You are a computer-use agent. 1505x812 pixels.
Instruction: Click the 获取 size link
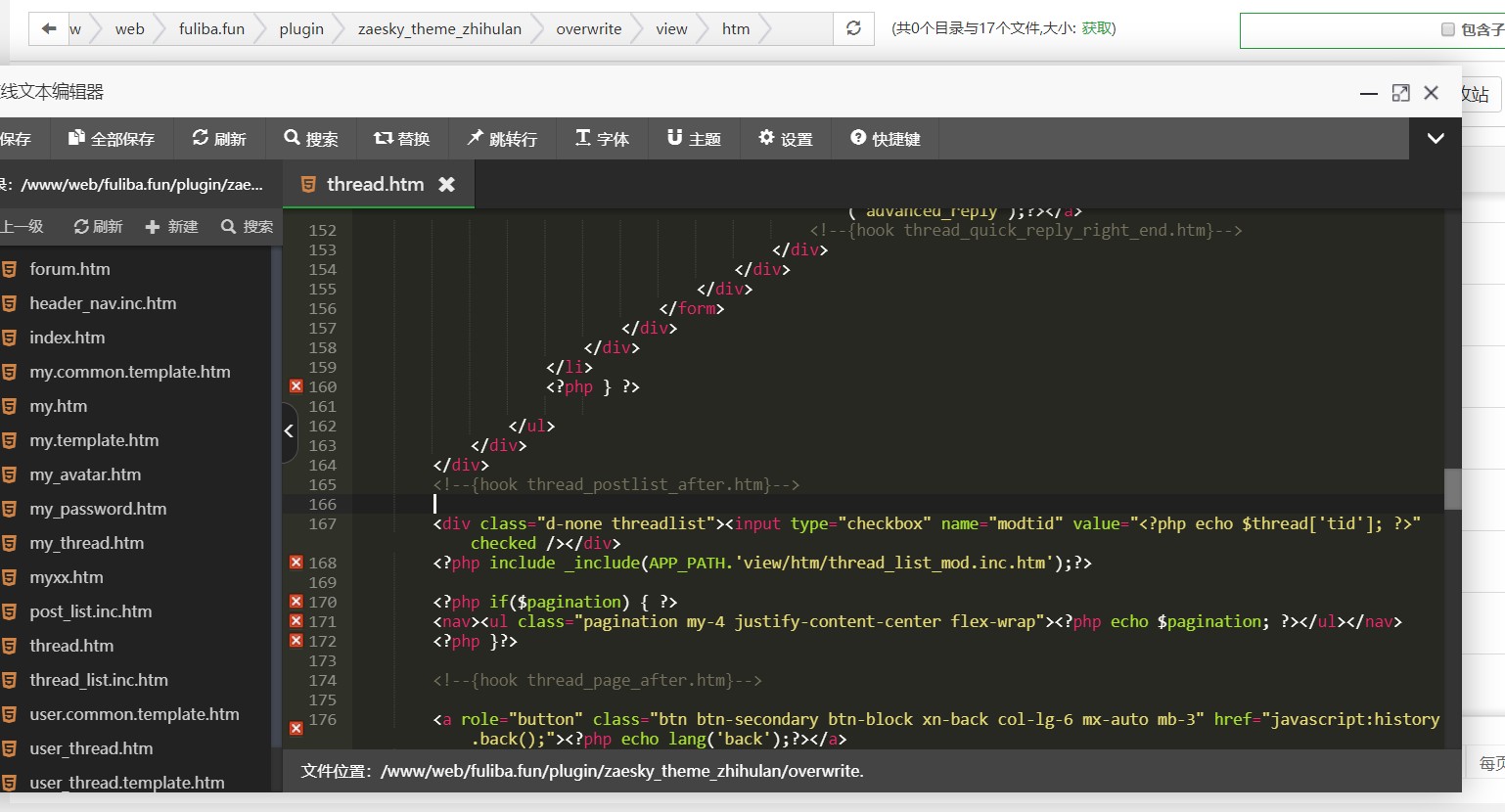coord(1096,28)
